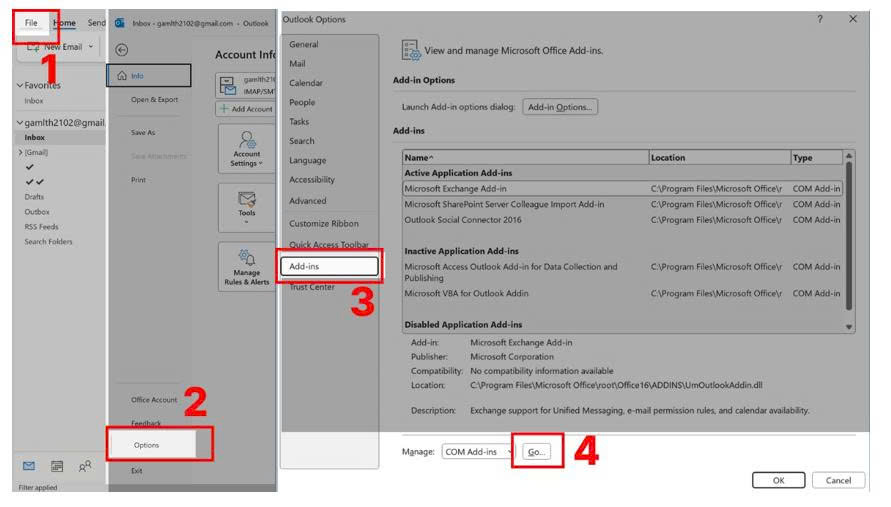Select Add-ins category in Outlook Options
The height and width of the screenshot is (507, 891).
point(330,266)
